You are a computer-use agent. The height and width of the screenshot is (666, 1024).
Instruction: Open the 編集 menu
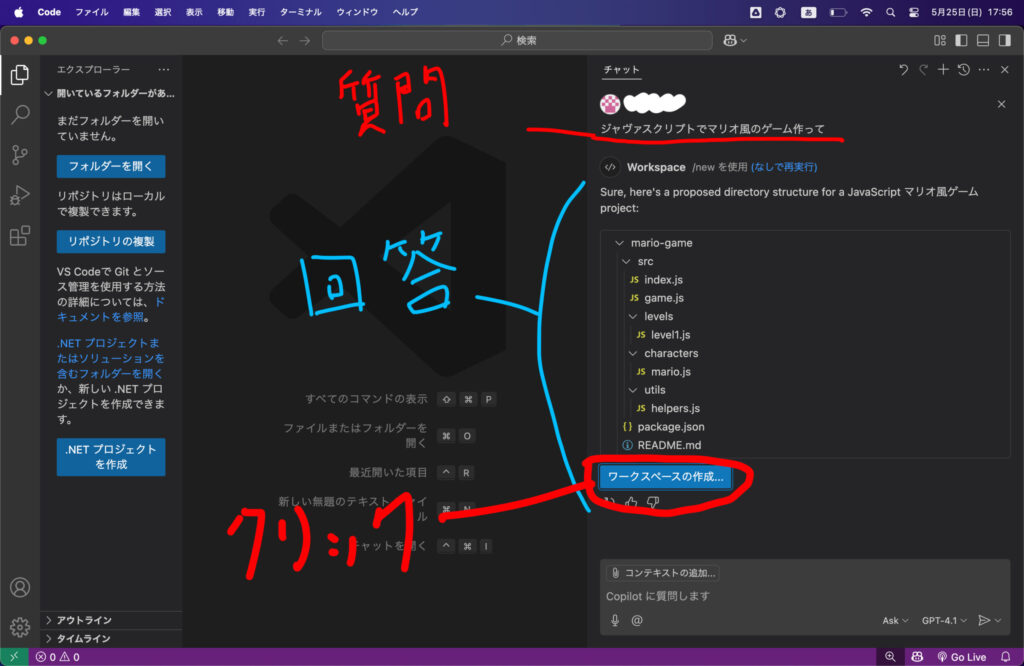pos(131,12)
